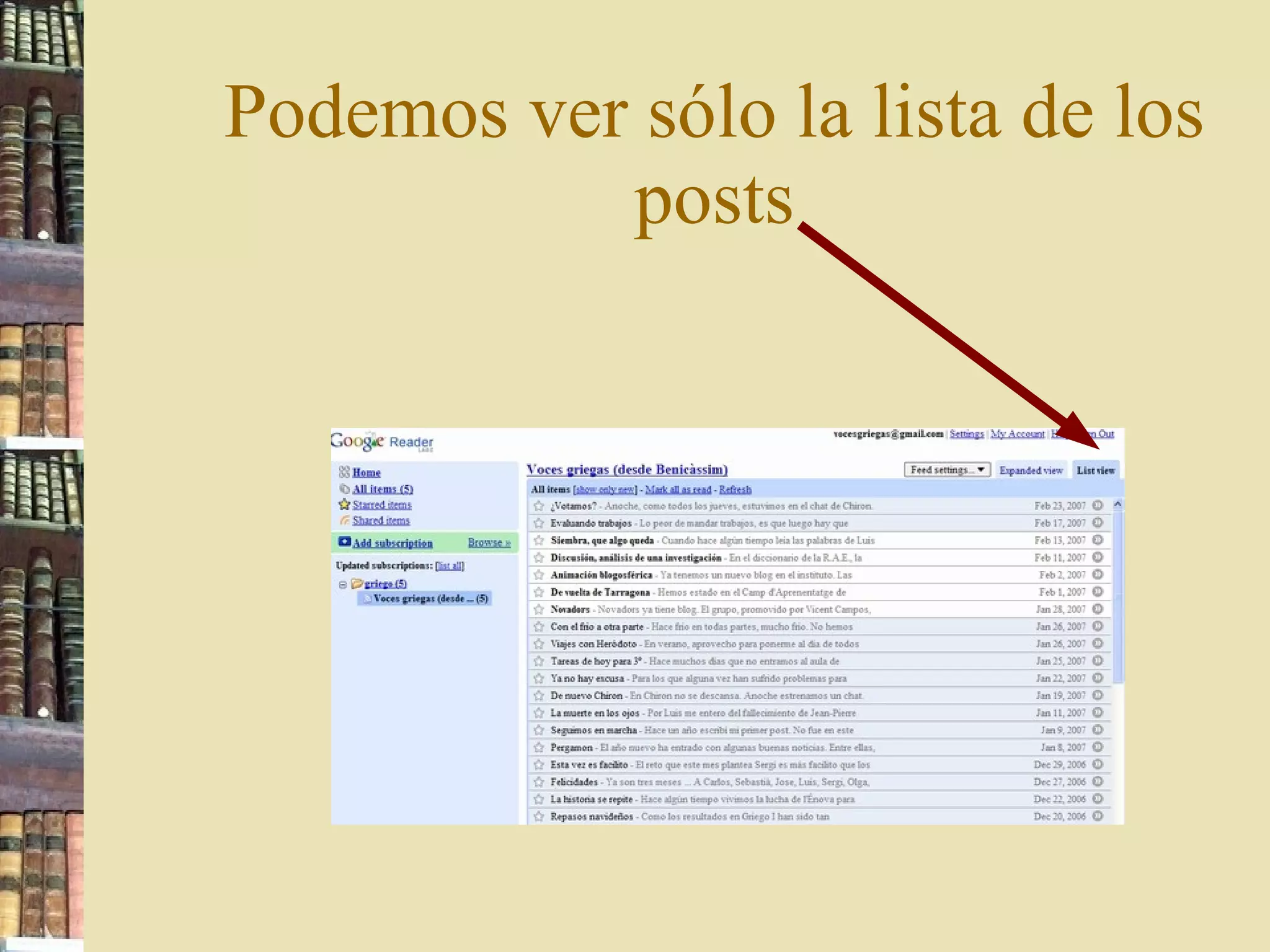Open Starred items link
Screen dimensions: 1270x952
[x=382, y=505]
